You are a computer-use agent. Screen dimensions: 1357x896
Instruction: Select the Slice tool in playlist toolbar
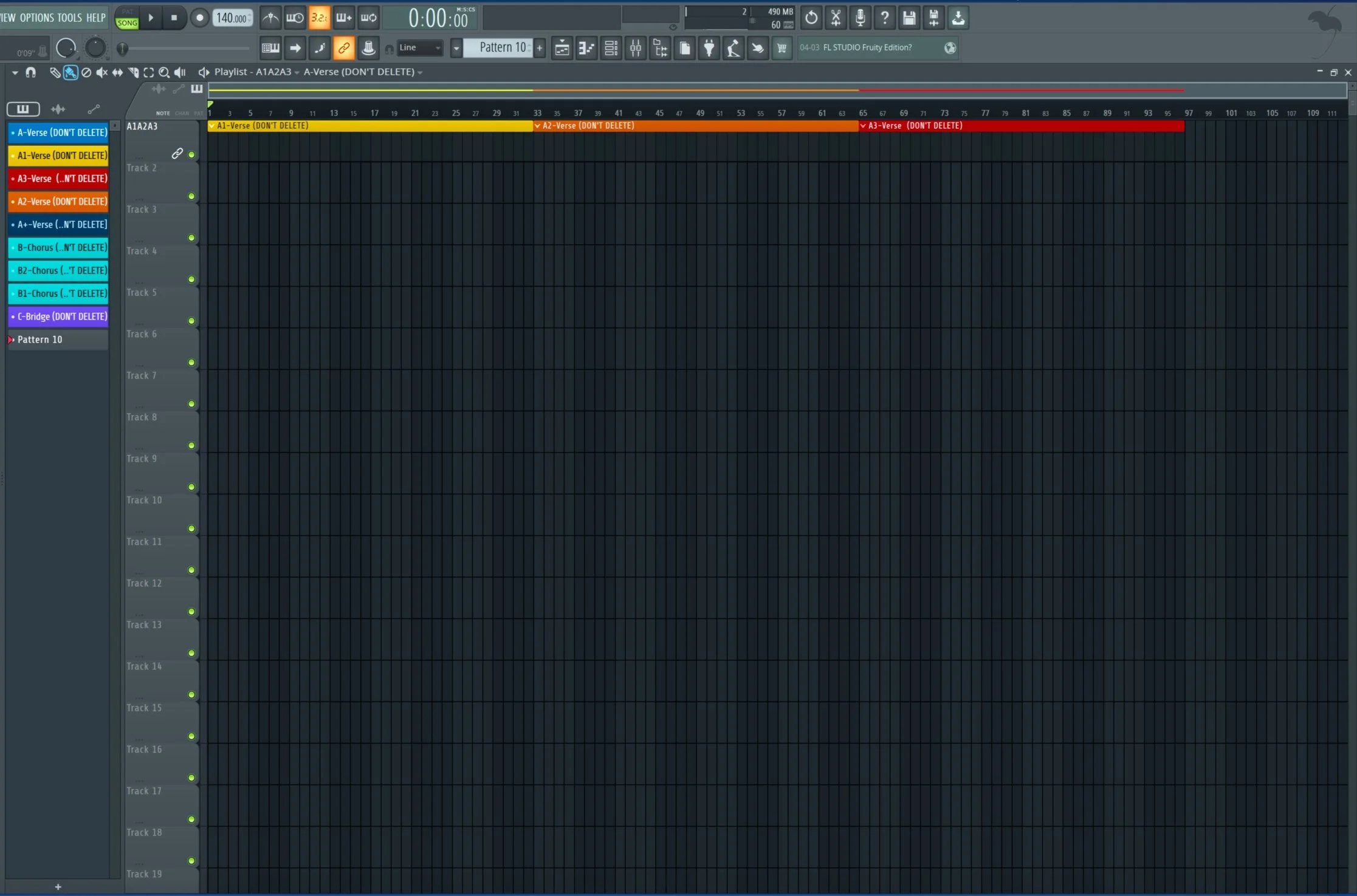click(x=133, y=72)
